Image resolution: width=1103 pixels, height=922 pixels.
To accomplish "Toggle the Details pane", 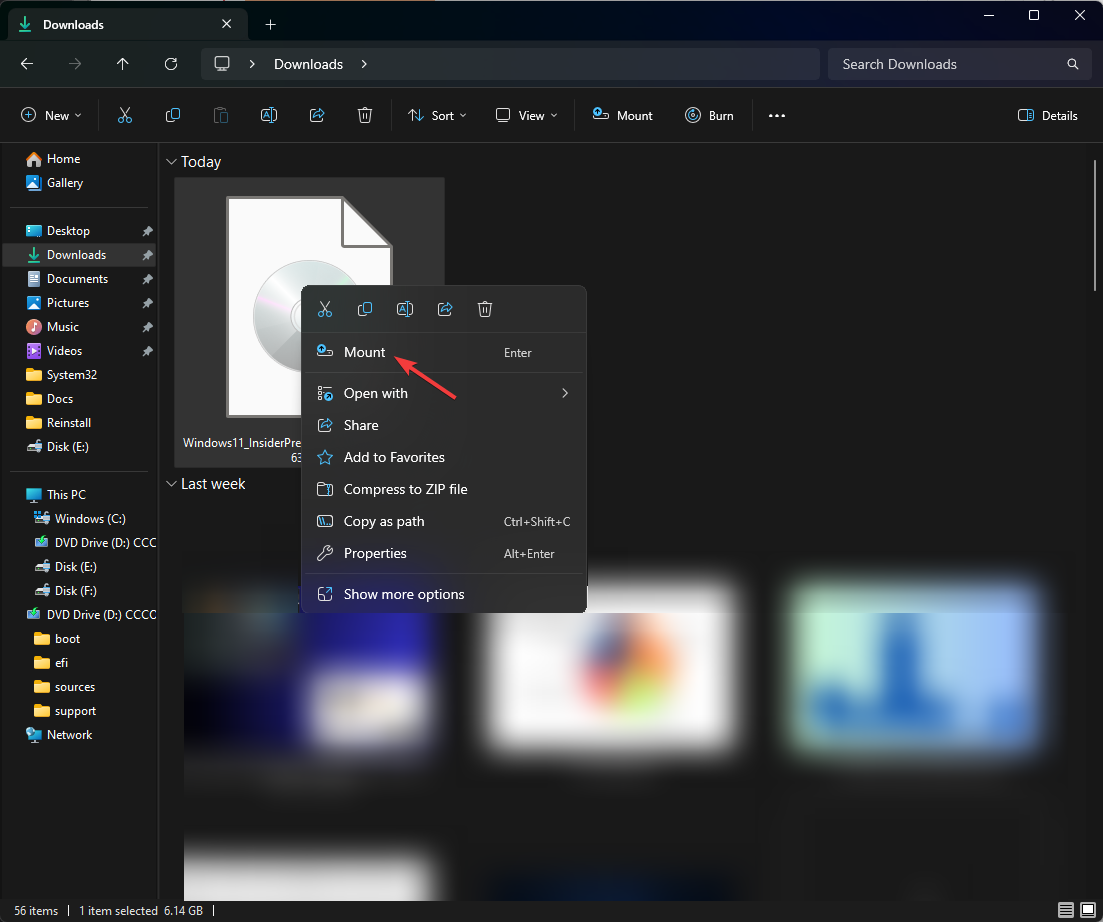I will (1047, 115).
